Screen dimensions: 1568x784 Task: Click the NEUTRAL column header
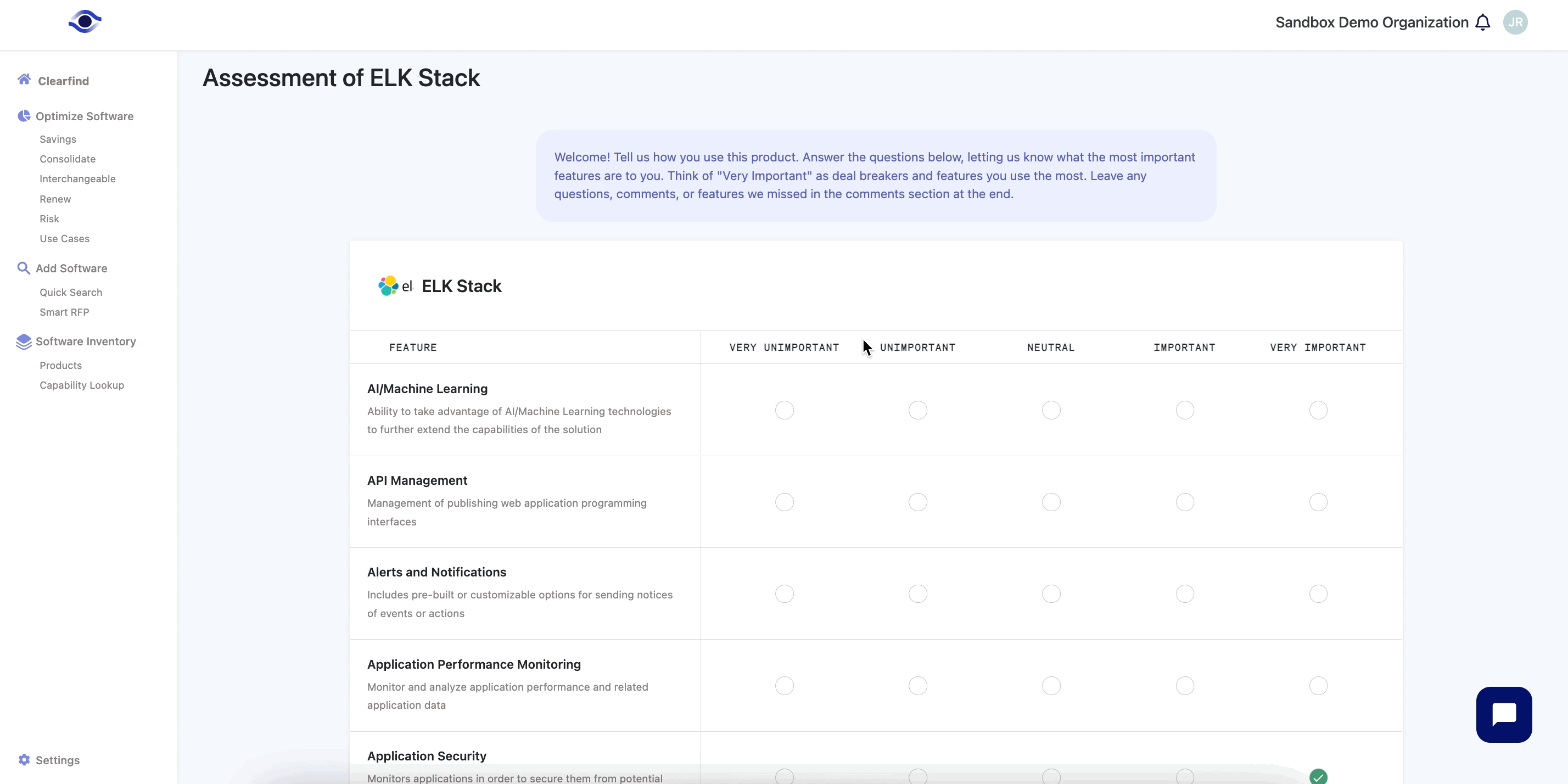pyautogui.click(x=1051, y=348)
